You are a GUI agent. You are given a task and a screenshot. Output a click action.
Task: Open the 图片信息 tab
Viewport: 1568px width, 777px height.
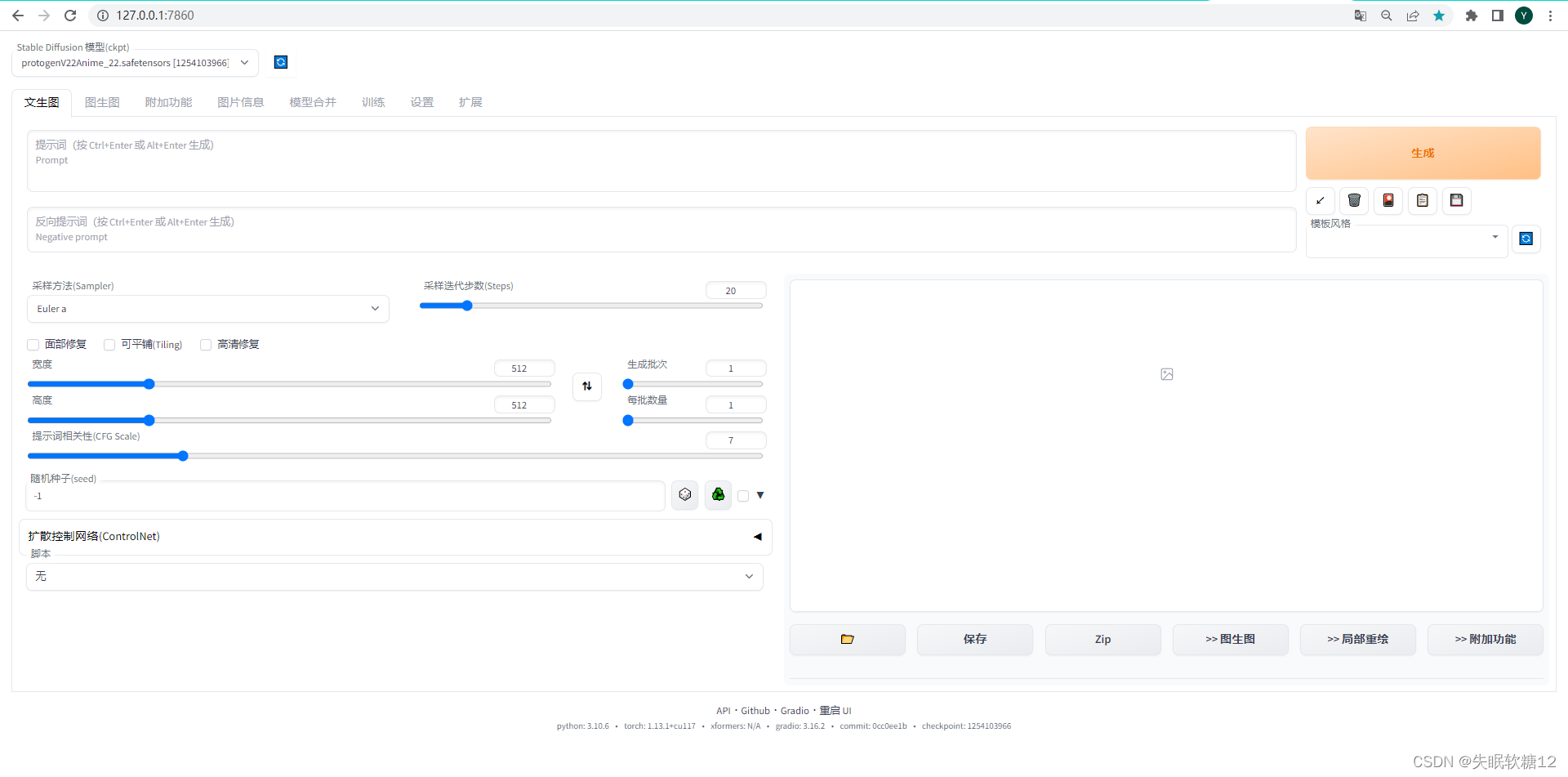point(241,102)
